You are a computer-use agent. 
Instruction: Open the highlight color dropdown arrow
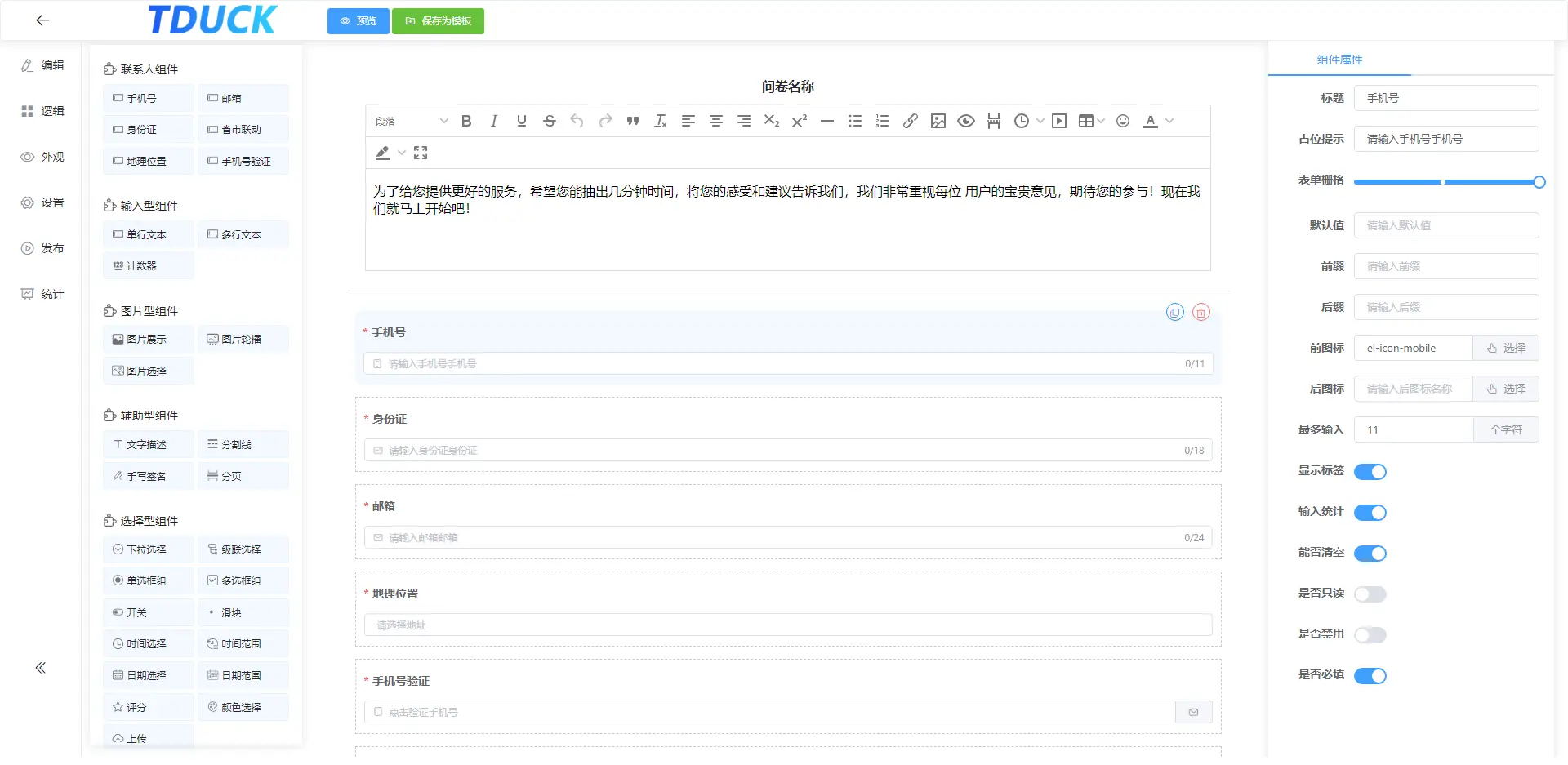401,153
